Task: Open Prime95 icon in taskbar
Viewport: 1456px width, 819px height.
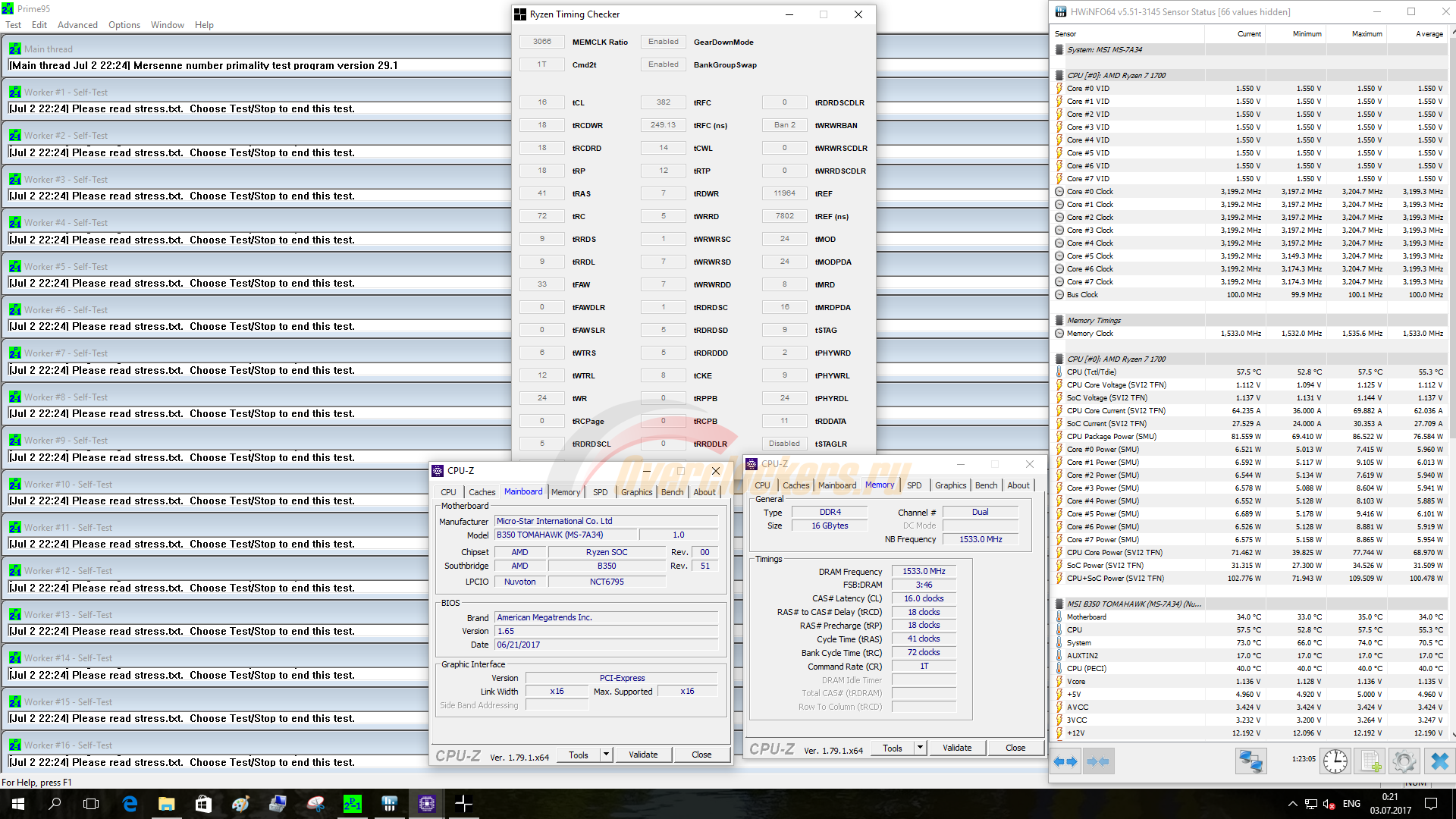Action: click(x=353, y=804)
